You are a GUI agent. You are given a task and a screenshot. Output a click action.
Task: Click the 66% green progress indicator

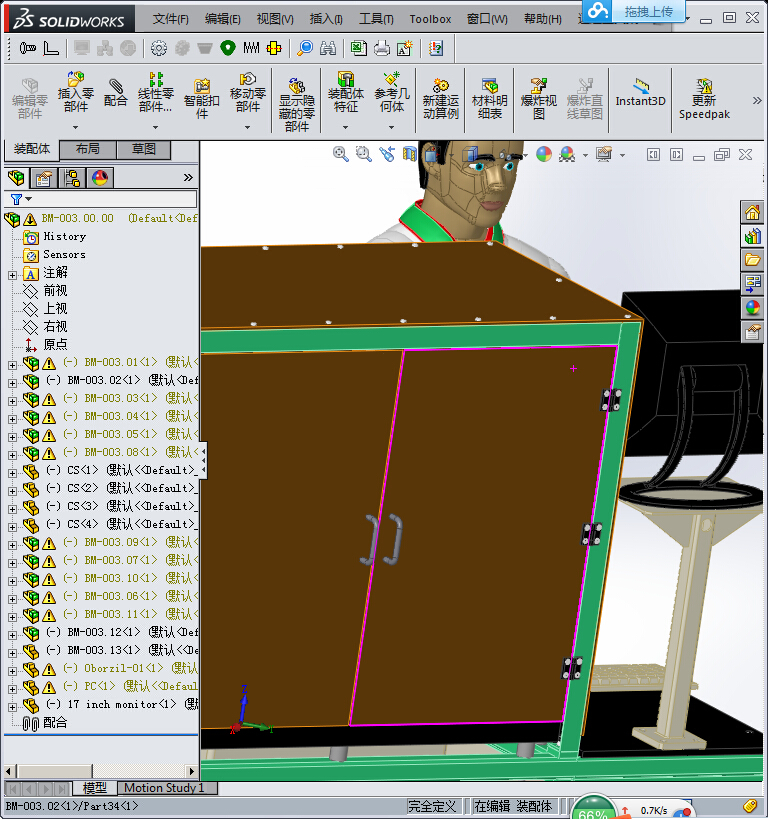(x=592, y=810)
